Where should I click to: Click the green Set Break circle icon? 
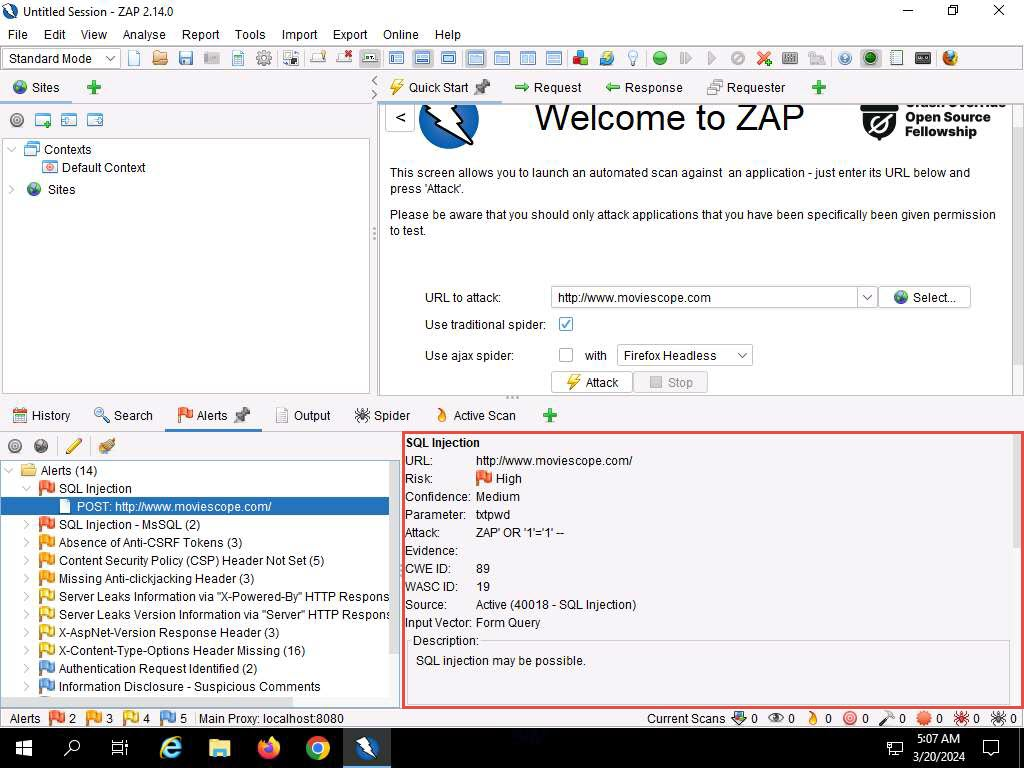659,58
